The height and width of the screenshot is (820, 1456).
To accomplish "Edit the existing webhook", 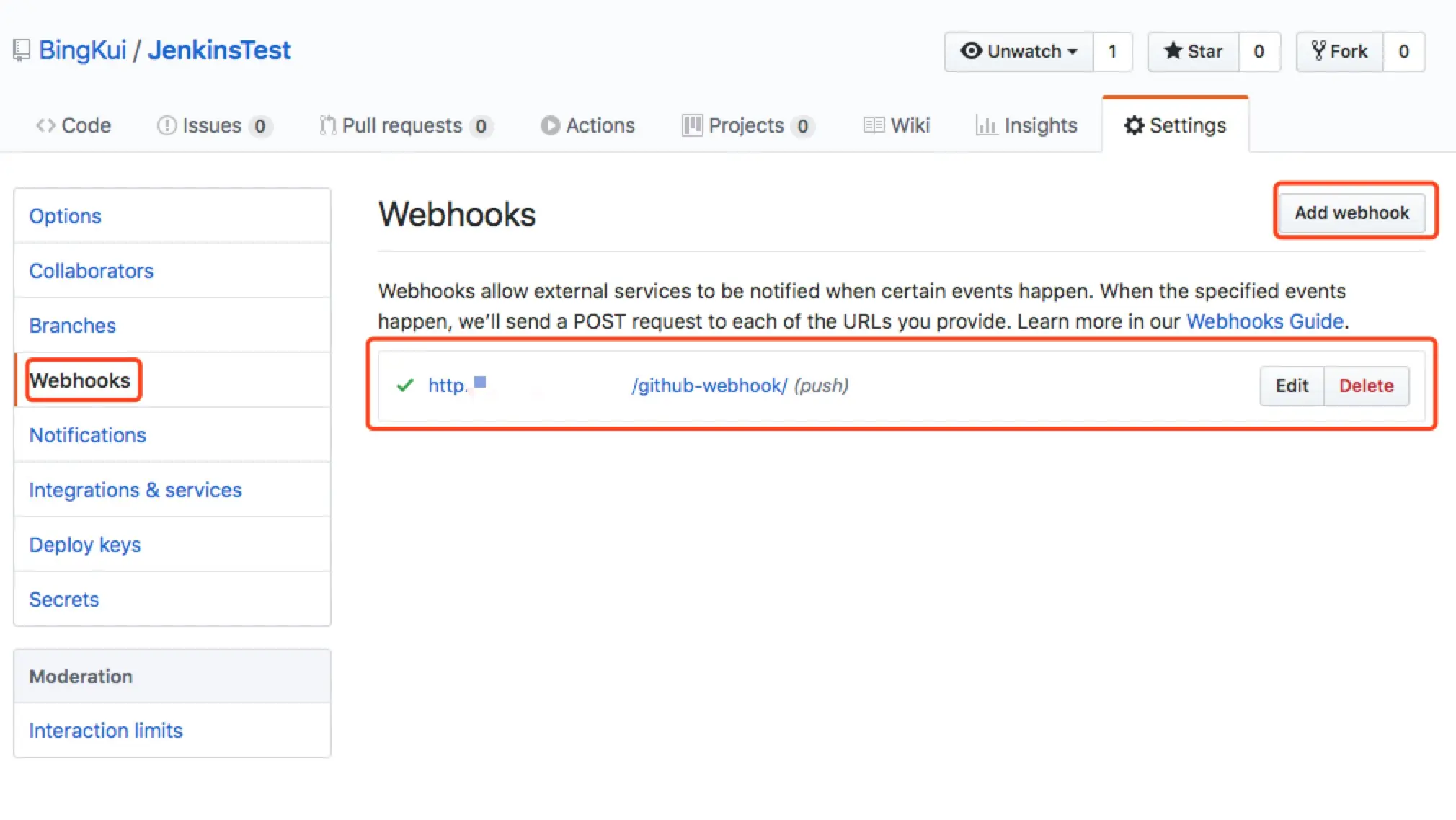I will pyautogui.click(x=1291, y=386).
